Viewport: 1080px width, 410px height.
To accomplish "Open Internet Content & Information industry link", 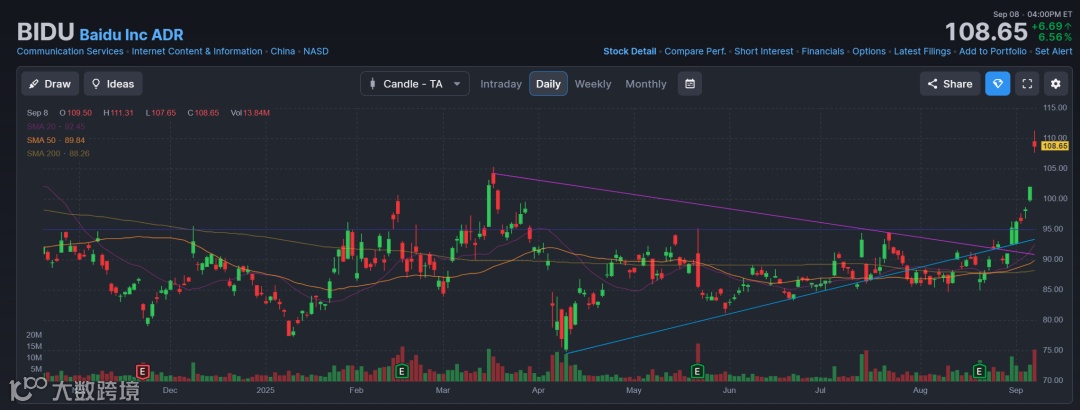I will (x=197, y=51).
